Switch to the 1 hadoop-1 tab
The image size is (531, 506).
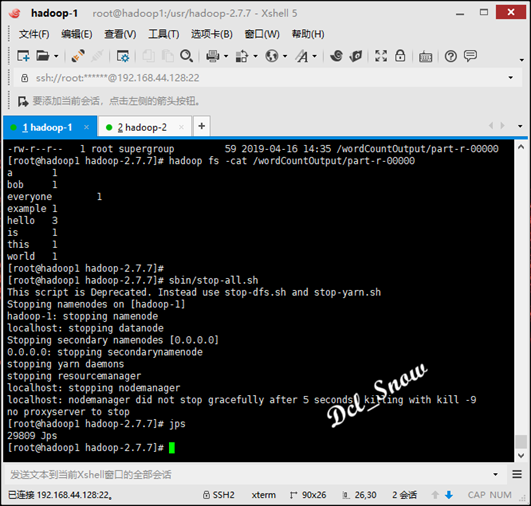click(x=50, y=127)
